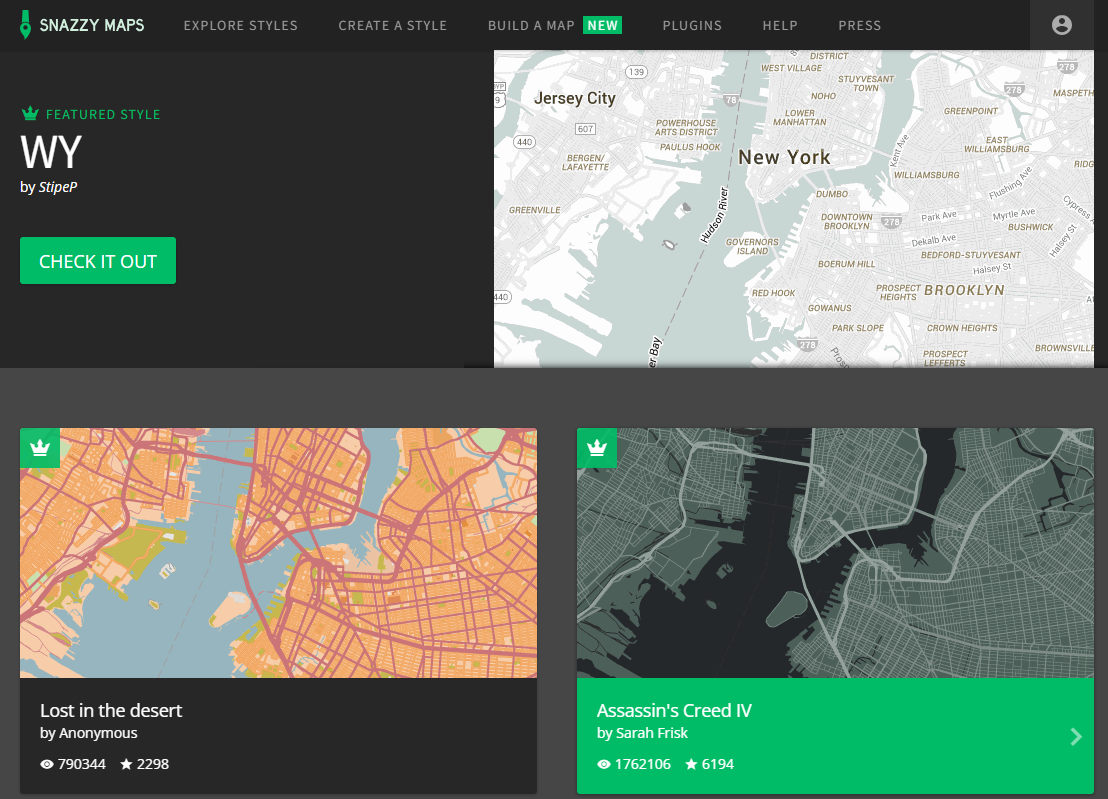Open the Create a Style page

click(x=392, y=25)
